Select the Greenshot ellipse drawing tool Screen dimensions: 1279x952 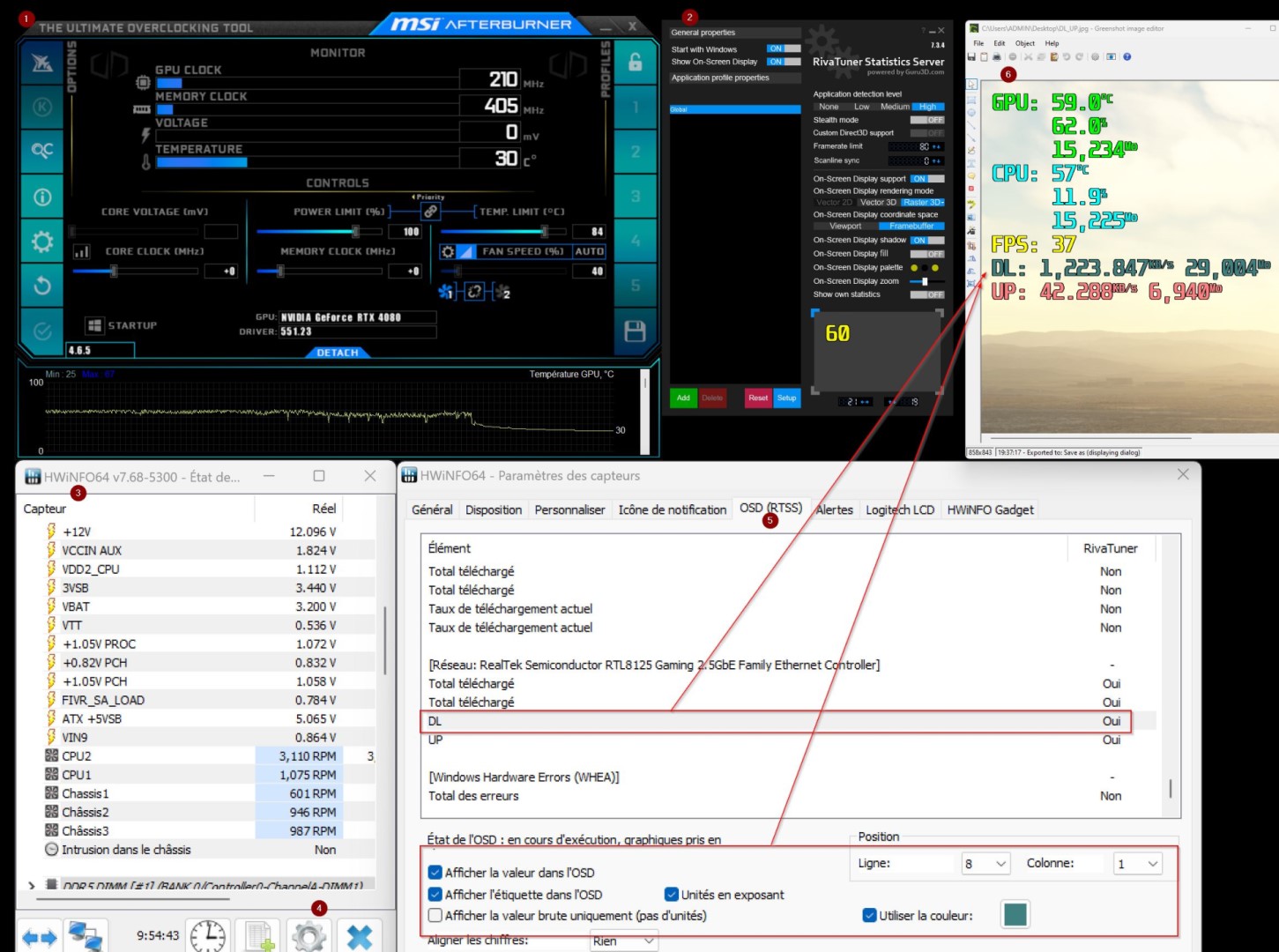pyautogui.click(x=971, y=113)
